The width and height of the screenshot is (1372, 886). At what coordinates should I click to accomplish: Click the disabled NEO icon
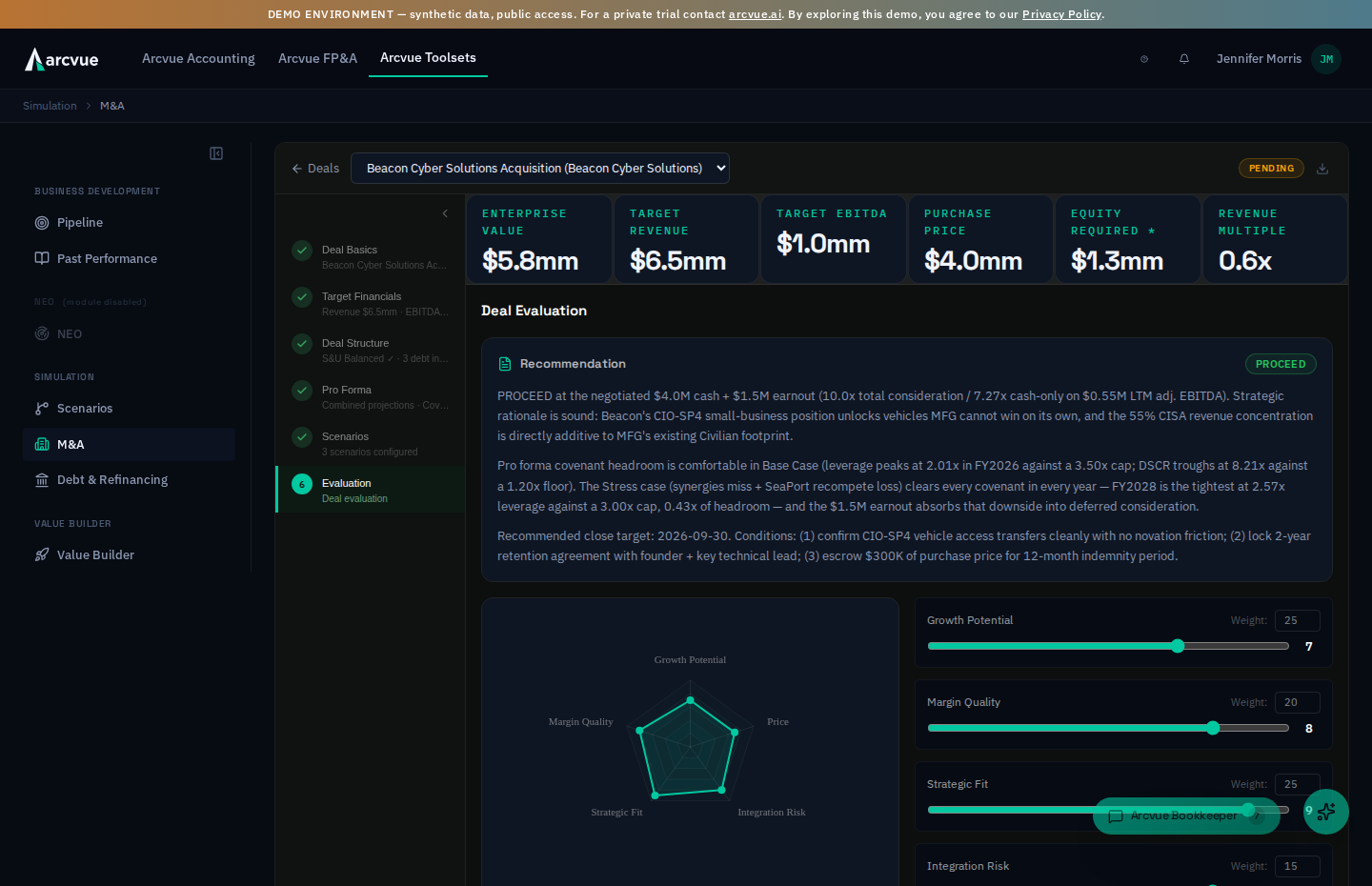coord(42,334)
